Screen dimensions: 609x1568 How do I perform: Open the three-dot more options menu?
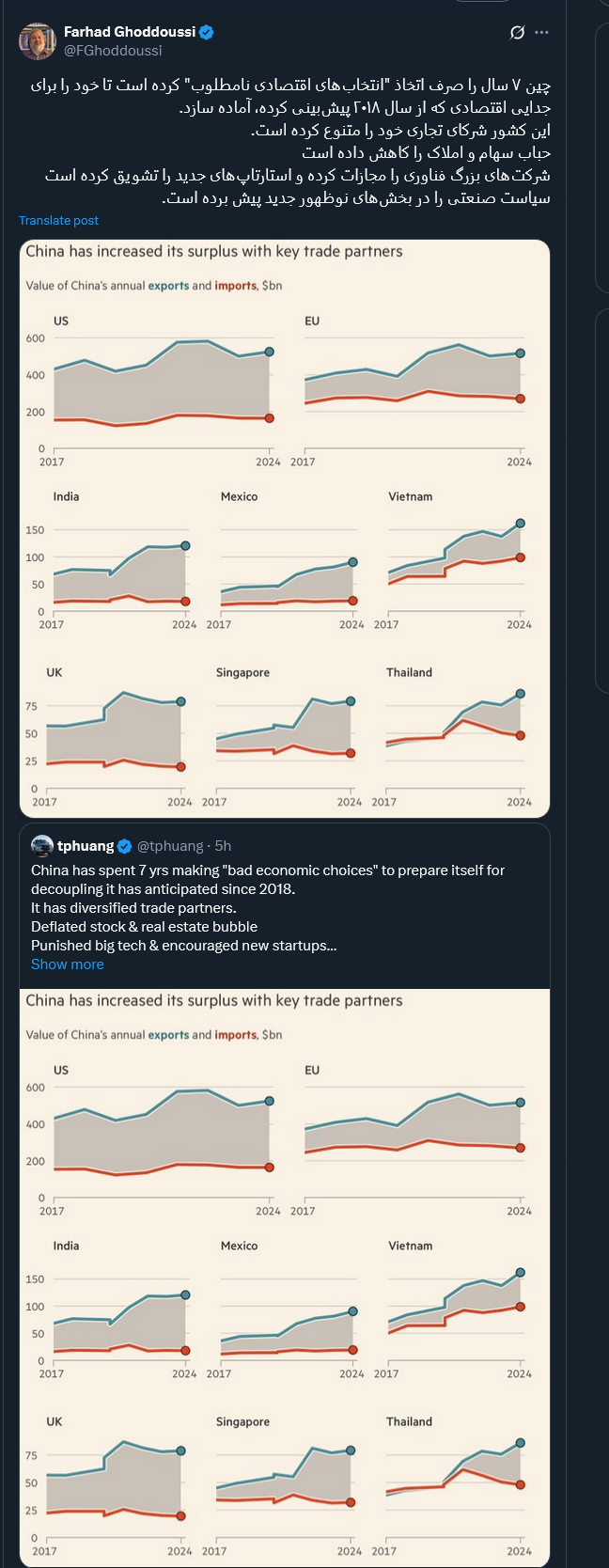pos(541,32)
